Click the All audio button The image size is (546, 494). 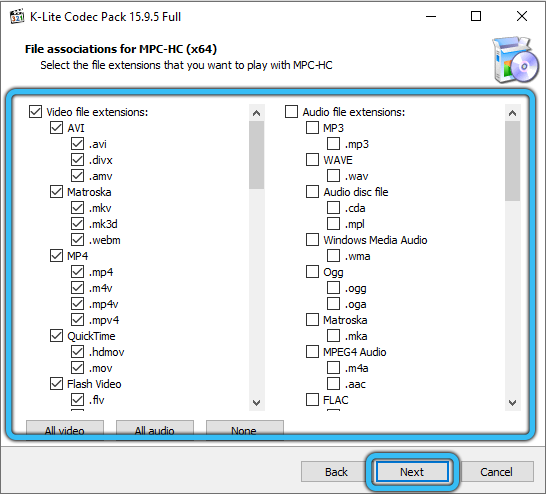155,430
